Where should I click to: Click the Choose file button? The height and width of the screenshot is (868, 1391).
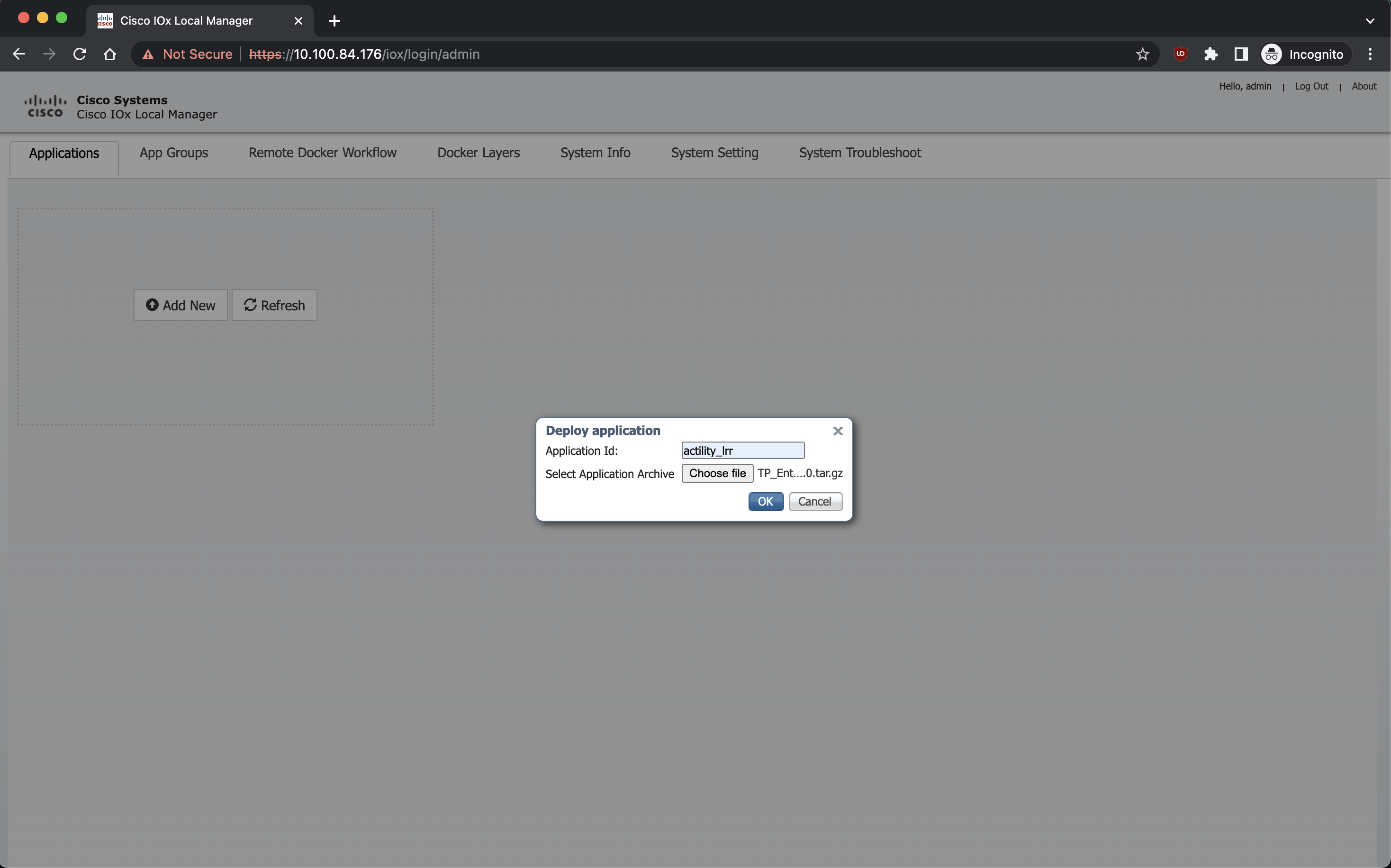point(717,473)
